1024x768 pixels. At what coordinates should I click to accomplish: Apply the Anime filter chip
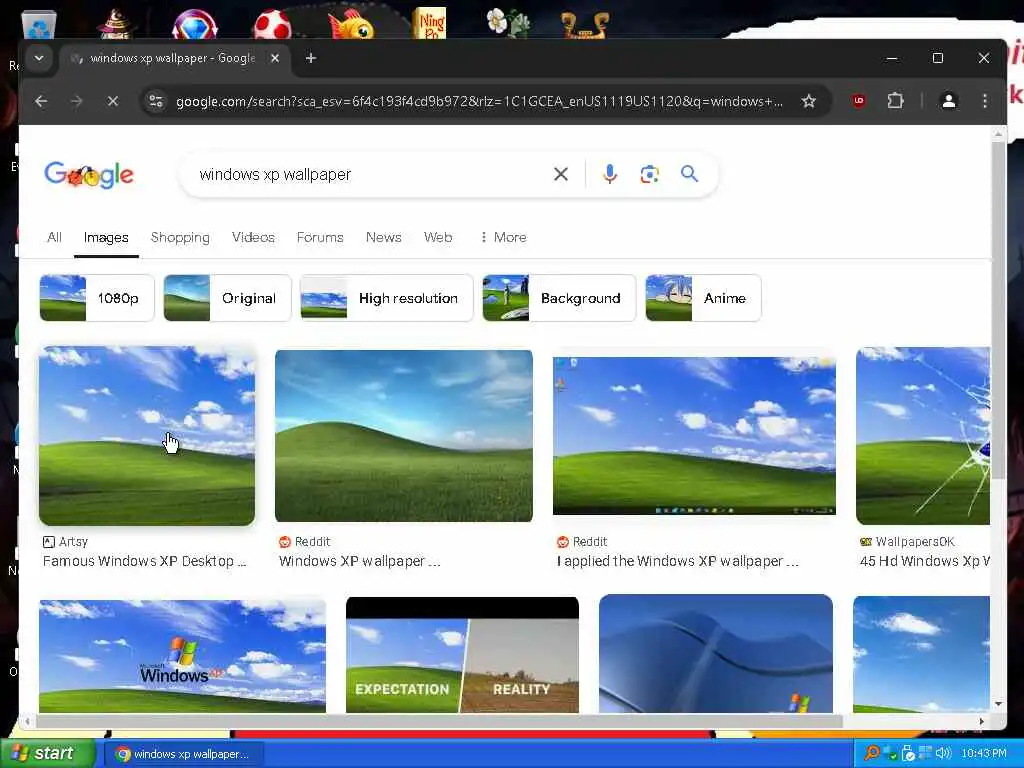[x=703, y=298]
